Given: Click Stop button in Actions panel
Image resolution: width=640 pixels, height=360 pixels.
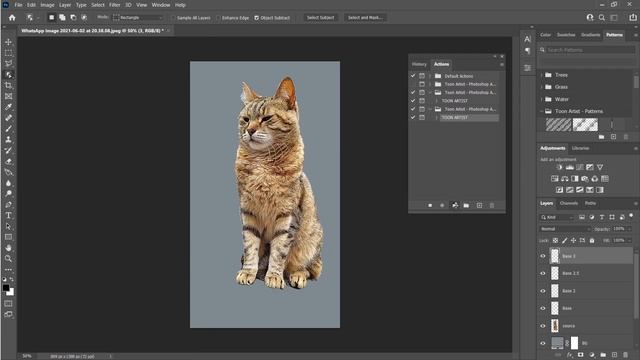Looking at the screenshot, I should [x=430, y=205].
